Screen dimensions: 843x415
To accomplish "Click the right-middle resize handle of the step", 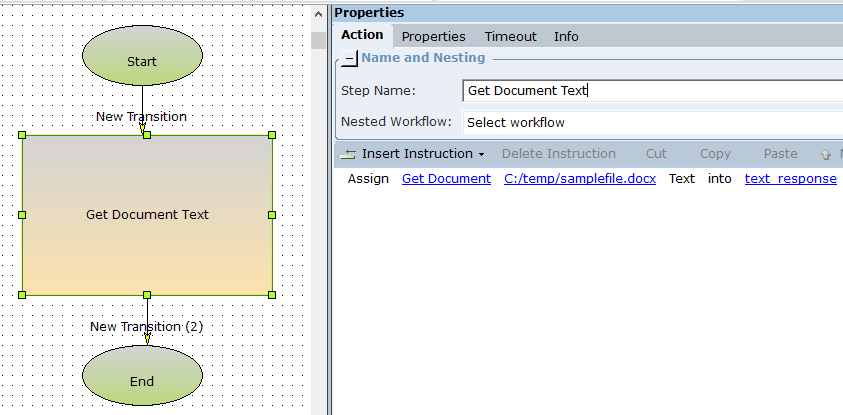I will pos(272,214).
